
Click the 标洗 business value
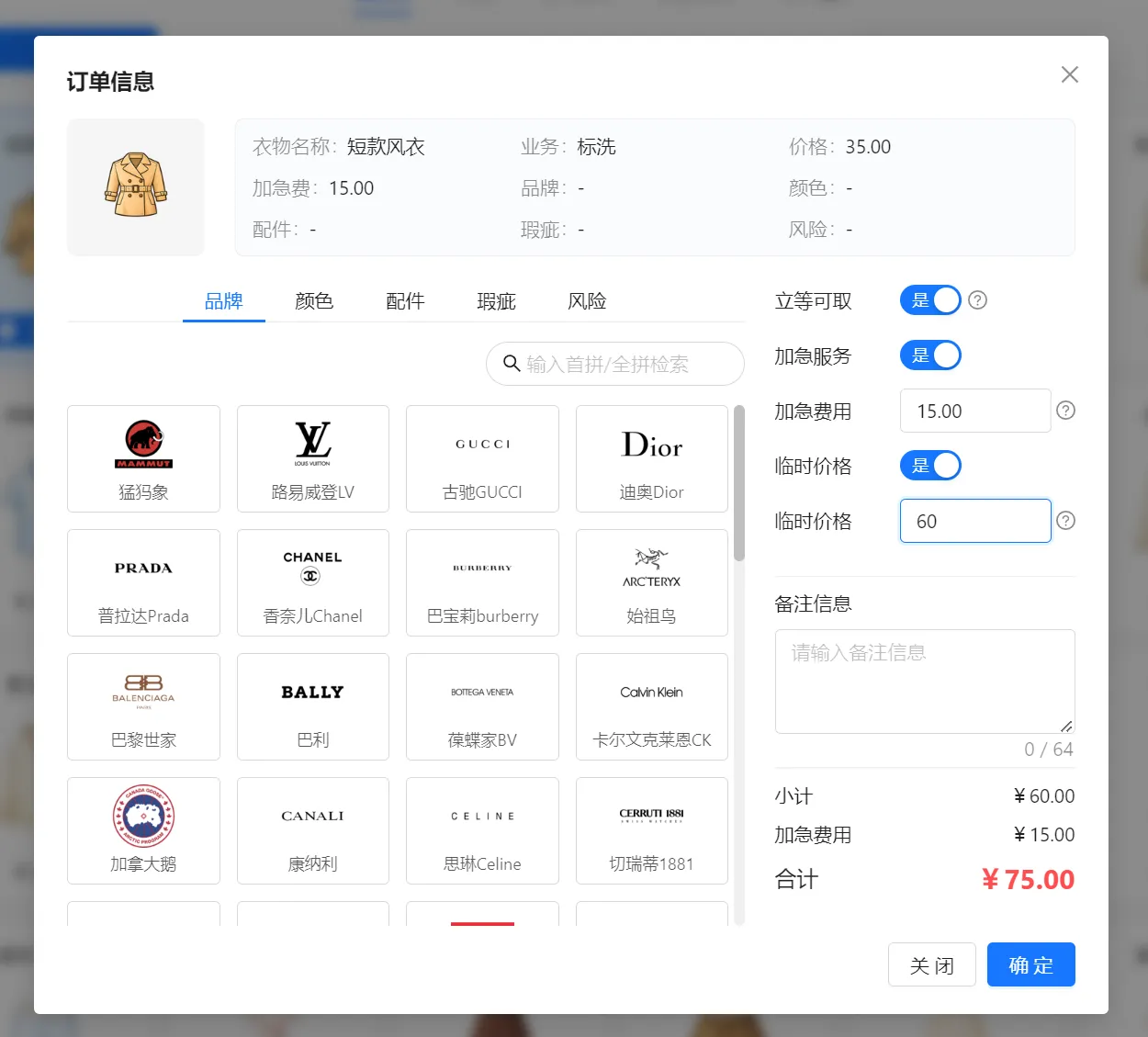[597, 147]
